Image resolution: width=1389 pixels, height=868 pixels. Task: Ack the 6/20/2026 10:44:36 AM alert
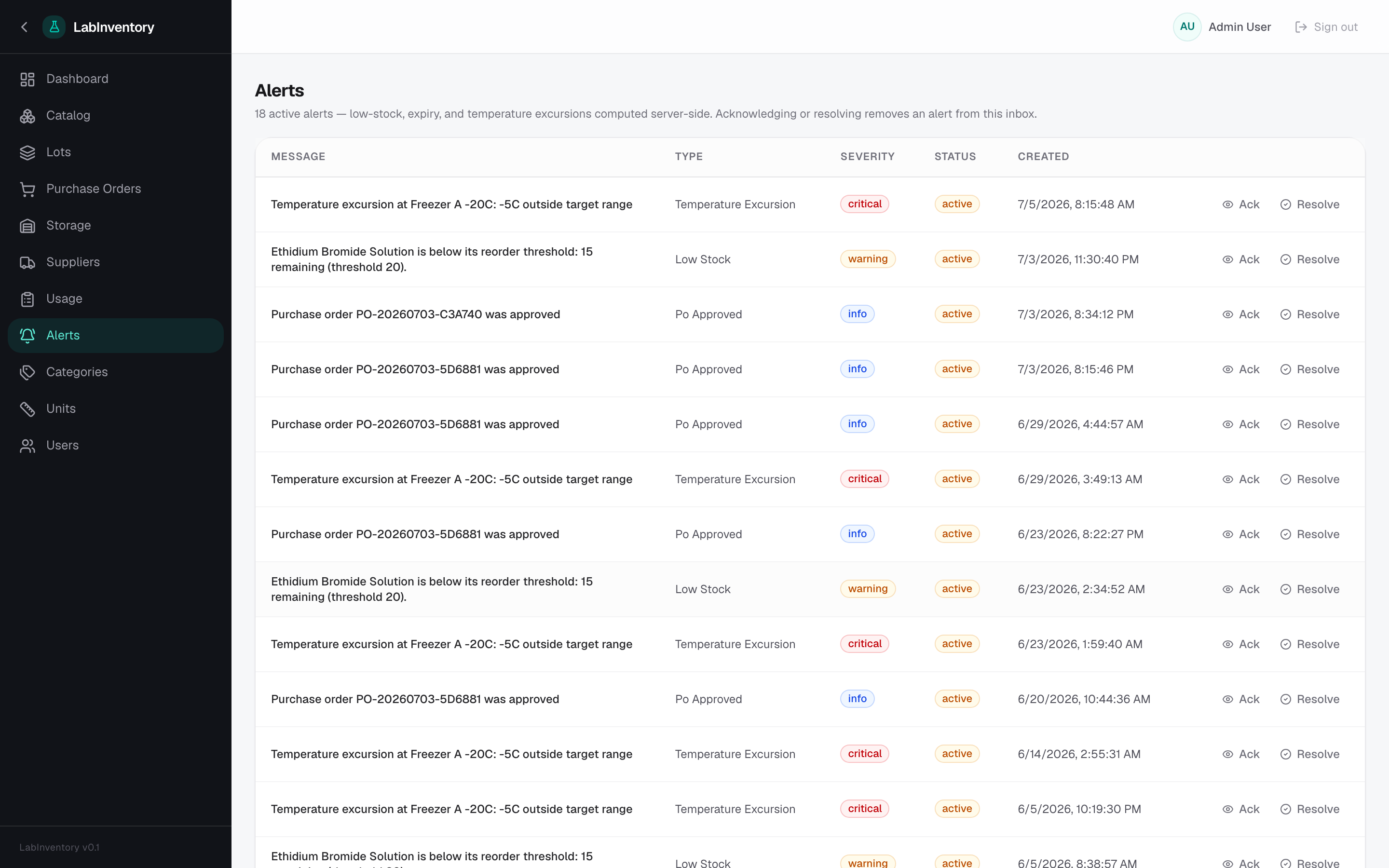pyautogui.click(x=1240, y=699)
